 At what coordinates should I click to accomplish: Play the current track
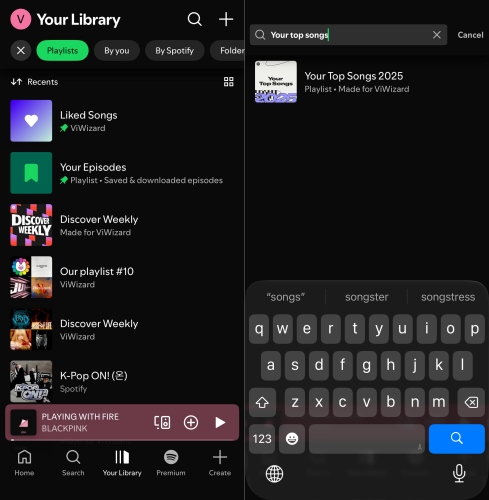pos(220,423)
